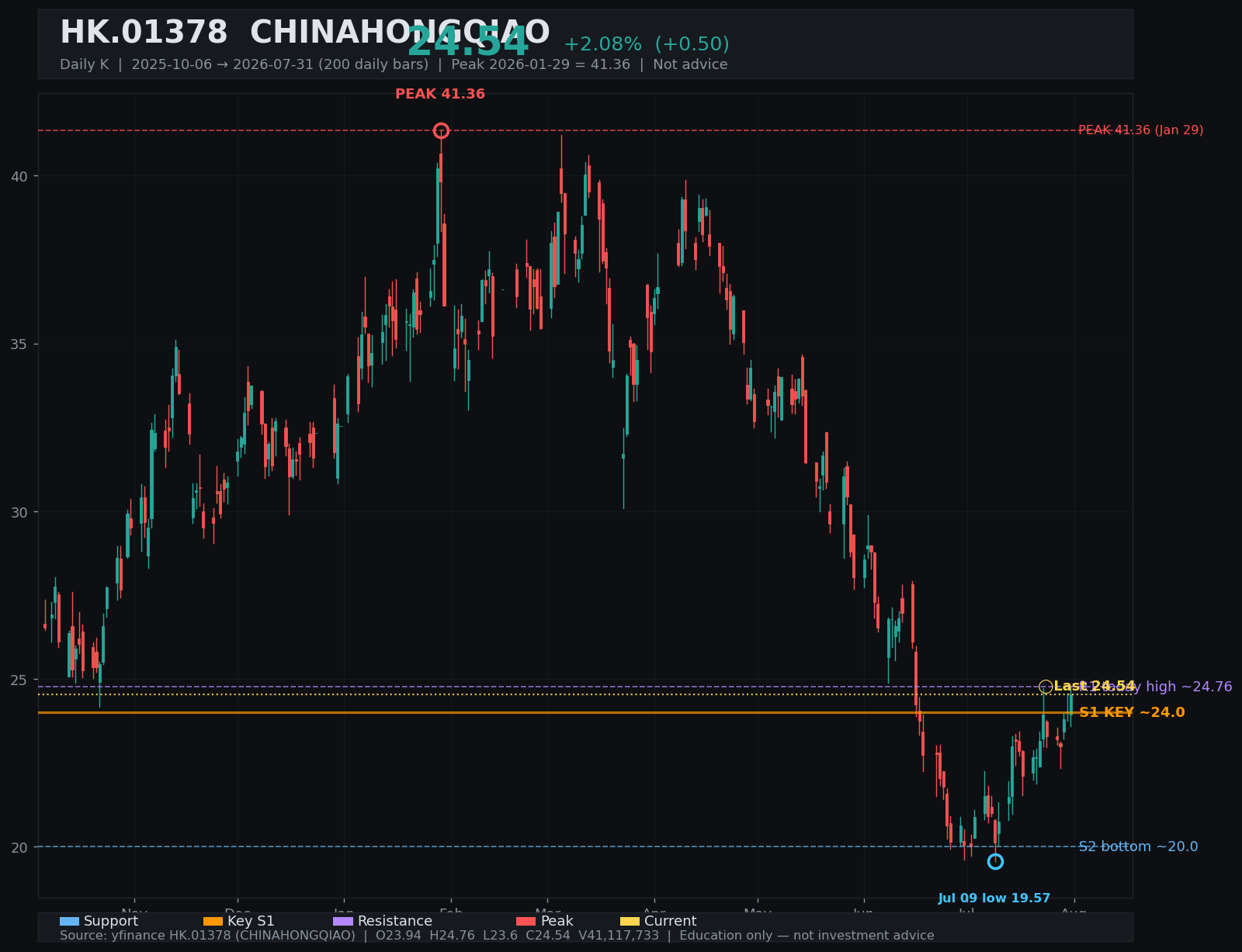Select the blue Jul 09 low circle marker

click(x=995, y=861)
